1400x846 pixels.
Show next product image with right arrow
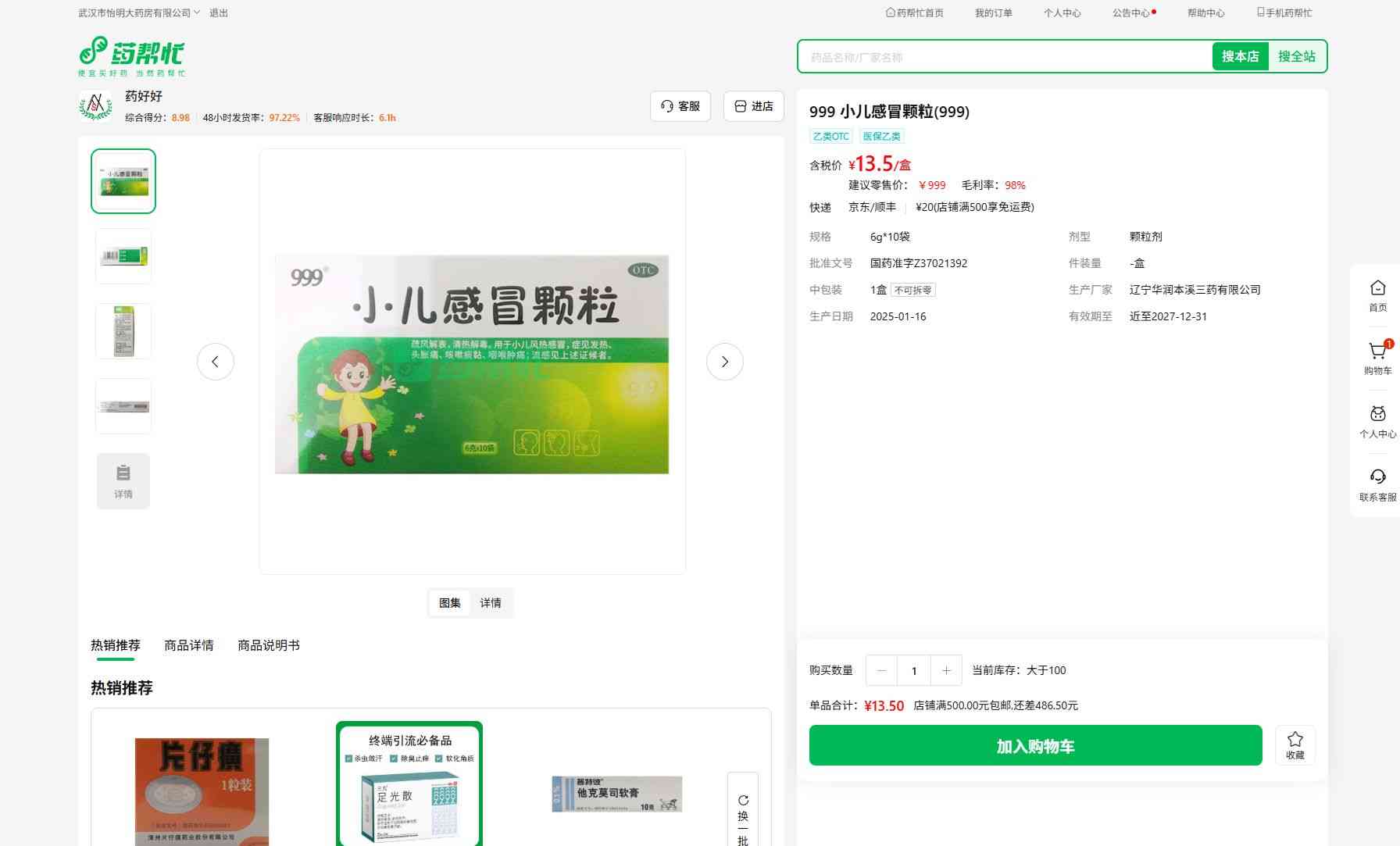pyautogui.click(x=724, y=362)
